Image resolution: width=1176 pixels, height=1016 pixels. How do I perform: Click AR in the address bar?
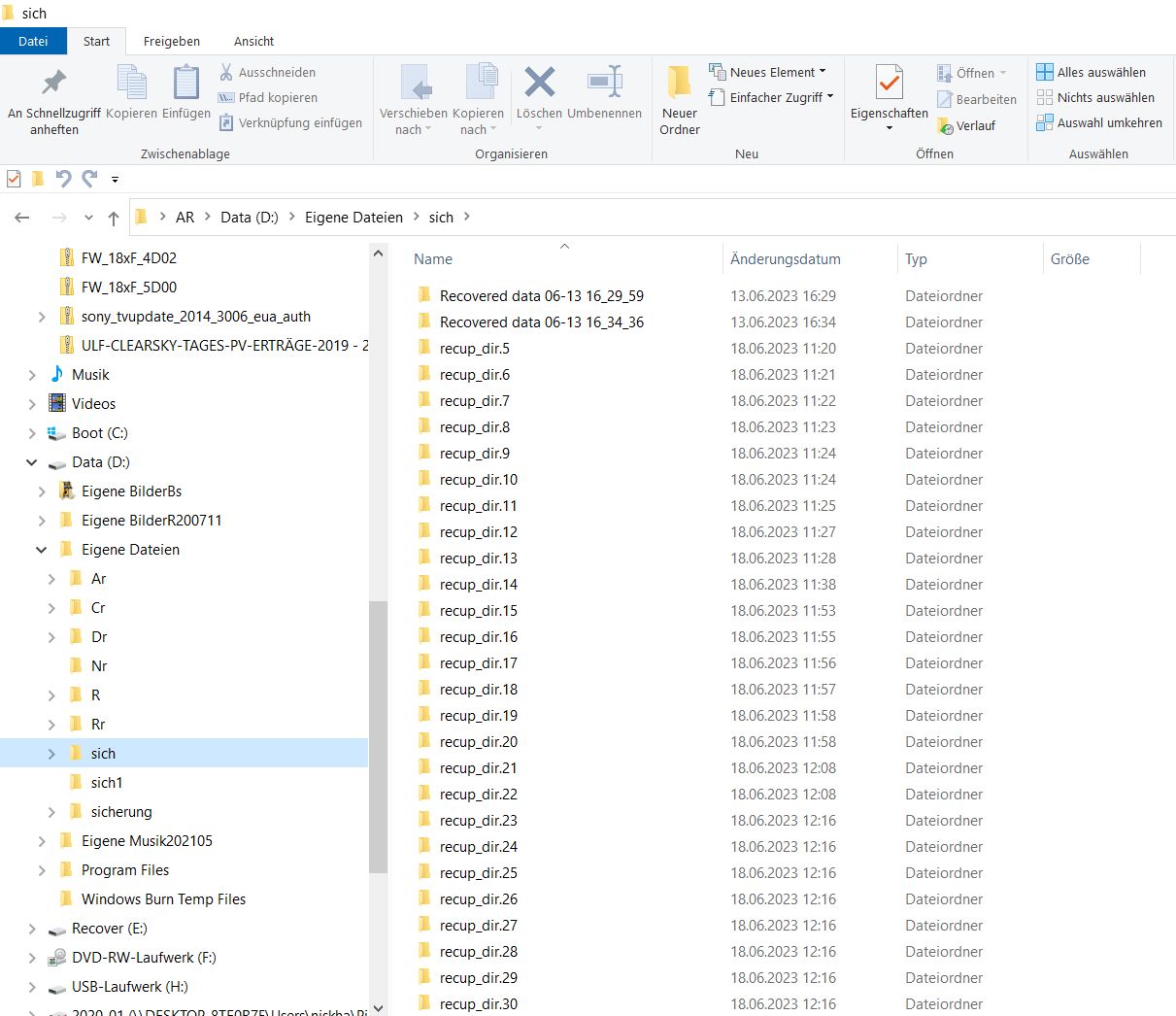click(x=185, y=218)
